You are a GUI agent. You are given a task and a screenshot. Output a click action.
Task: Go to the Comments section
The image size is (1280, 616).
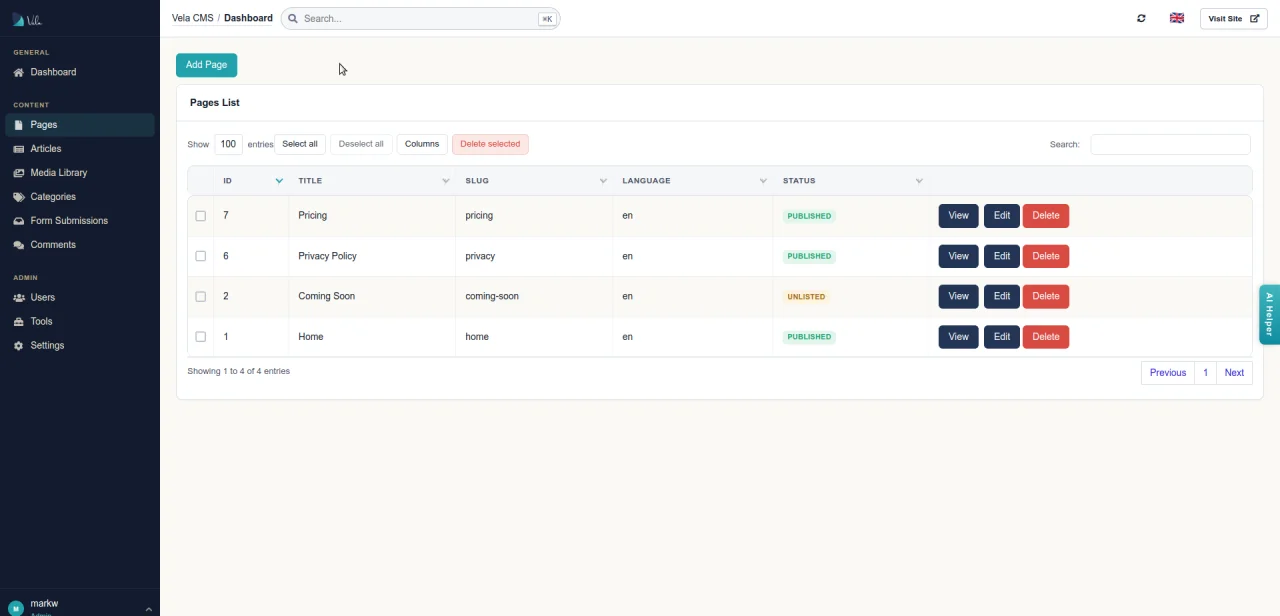click(52, 244)
